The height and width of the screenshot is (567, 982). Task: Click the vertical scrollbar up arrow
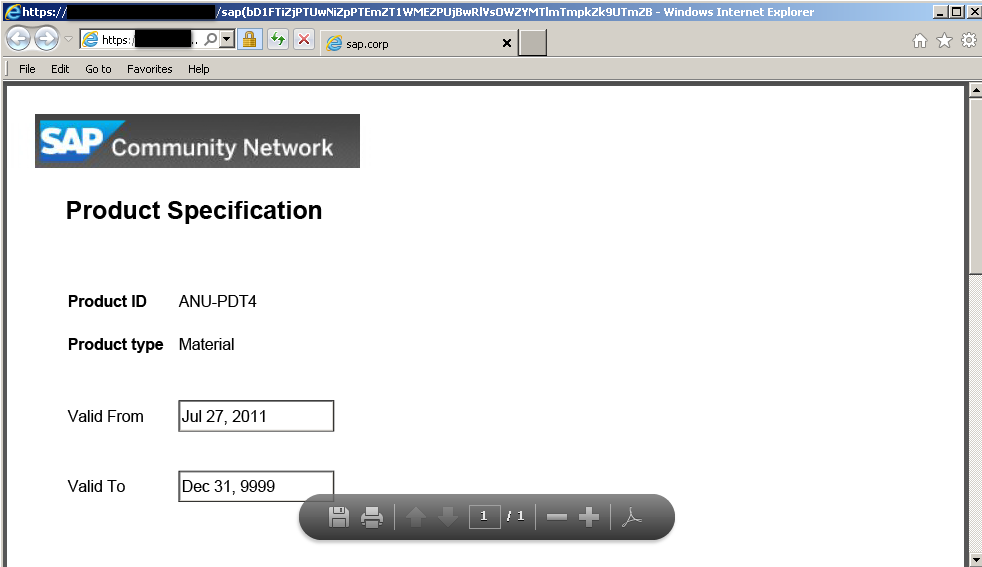tap(975, 90)
